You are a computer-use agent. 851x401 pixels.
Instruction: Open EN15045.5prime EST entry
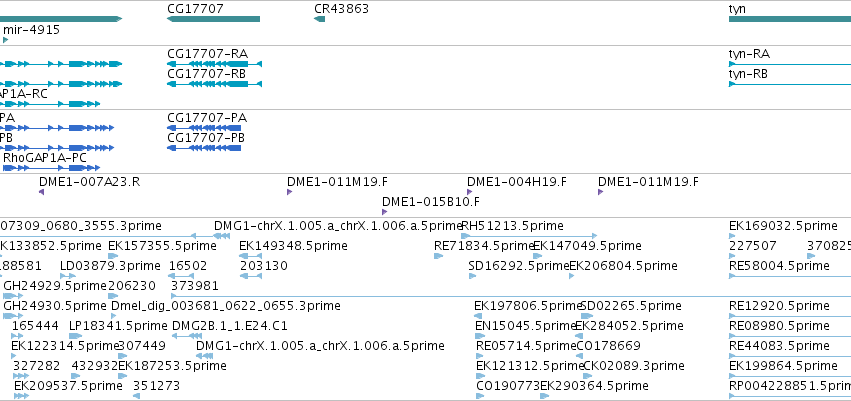[x=525, y=326]
